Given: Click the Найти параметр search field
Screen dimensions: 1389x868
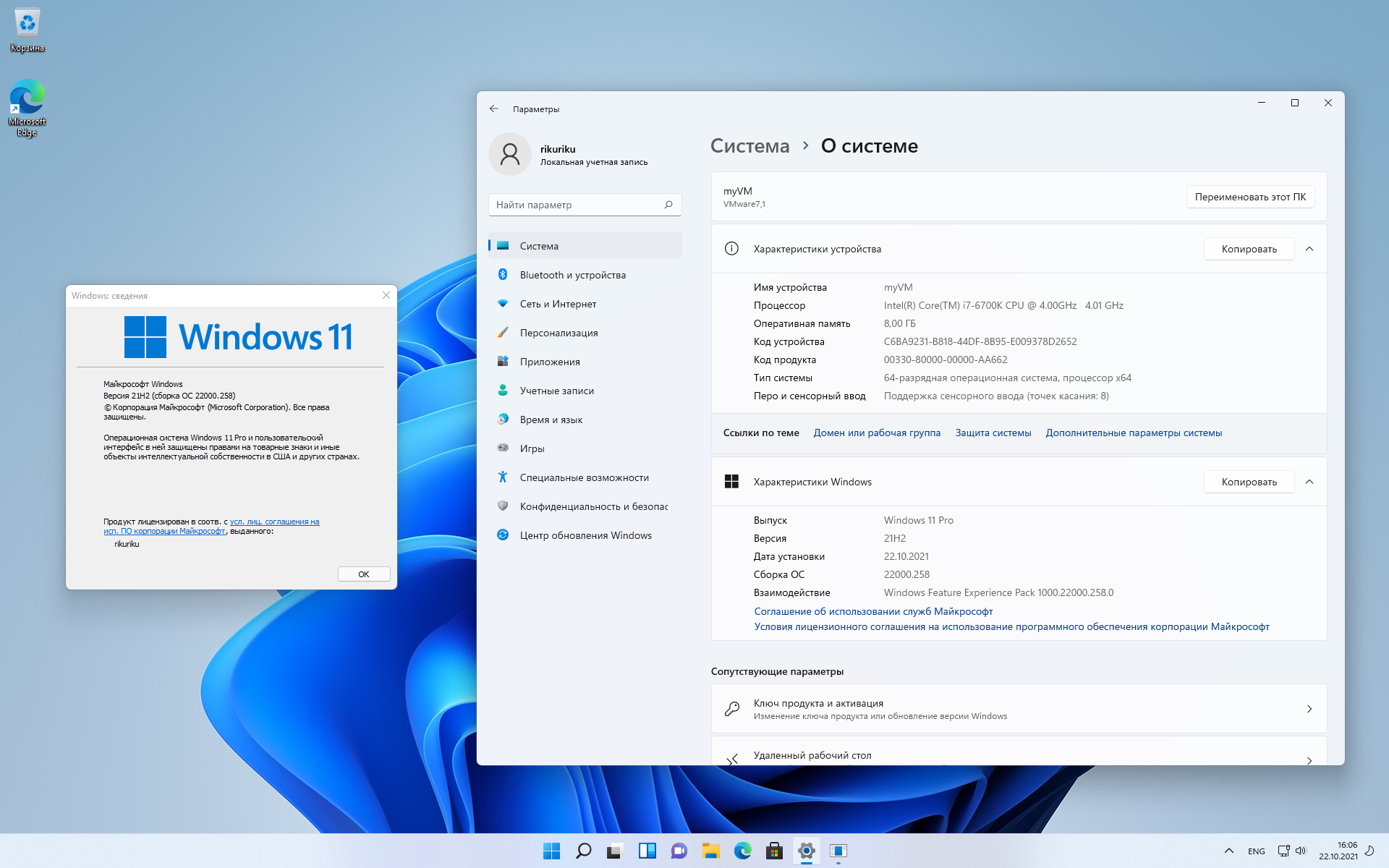Looking at the screenshot, I should [575, 205].
